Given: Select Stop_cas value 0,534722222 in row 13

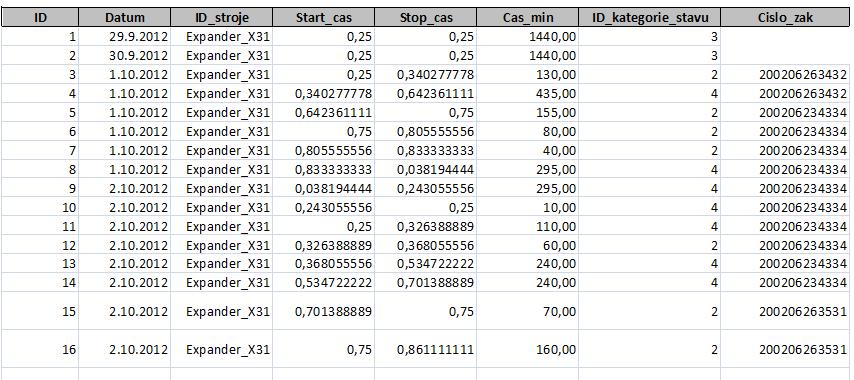Looking at the screenshot, I should [x=425, y=263].
